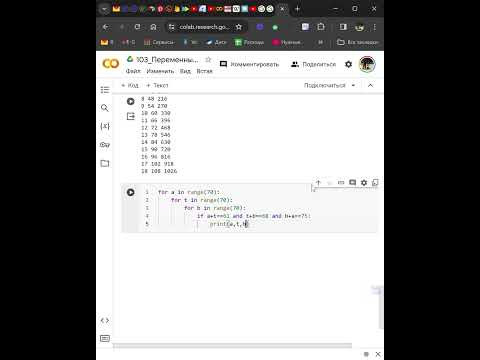Add a text cell with + Текст

(x=157, y=85)
